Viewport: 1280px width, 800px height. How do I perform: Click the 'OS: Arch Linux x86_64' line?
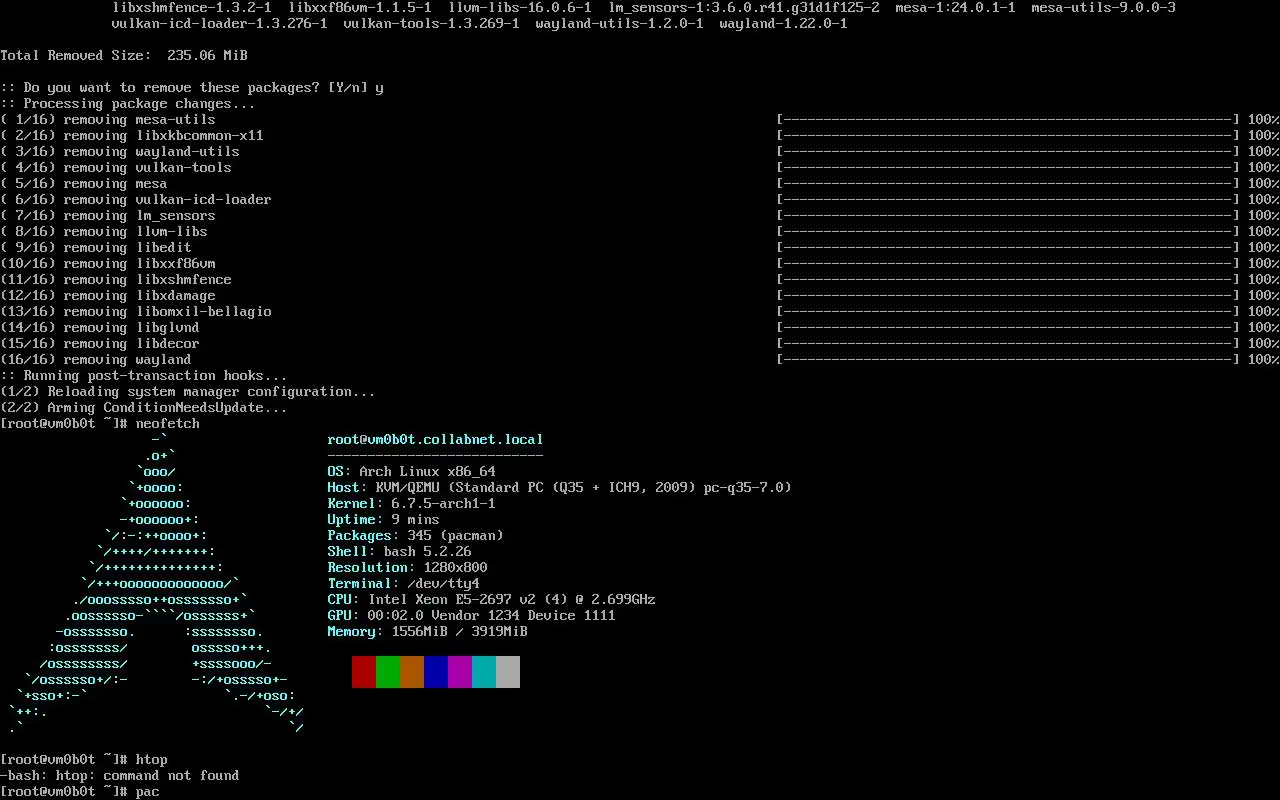[411, 472]
